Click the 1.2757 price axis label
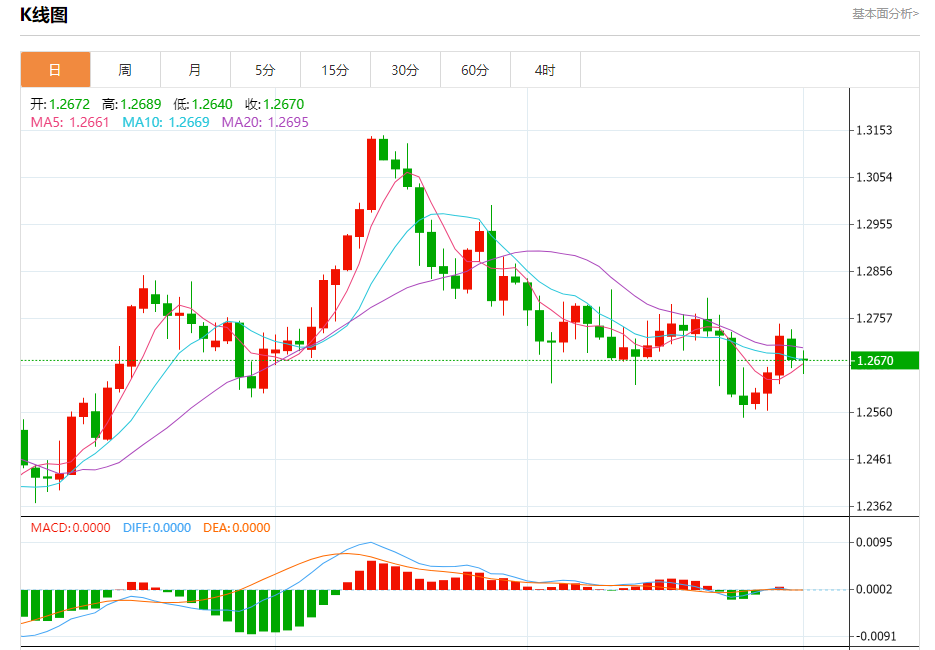 pyautogui.click(x=874, y=318)
